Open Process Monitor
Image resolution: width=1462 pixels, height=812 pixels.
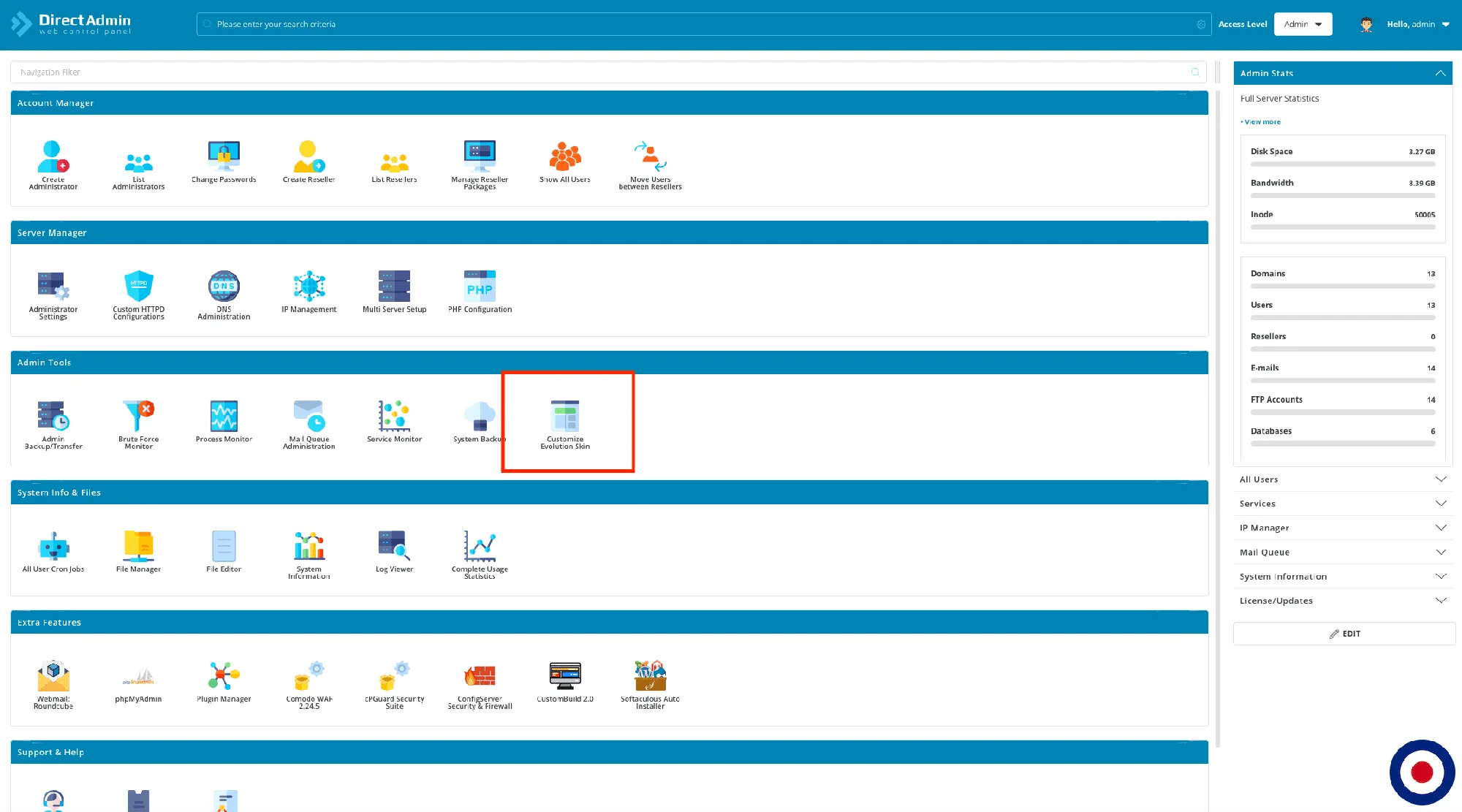[x=224, y=421]
